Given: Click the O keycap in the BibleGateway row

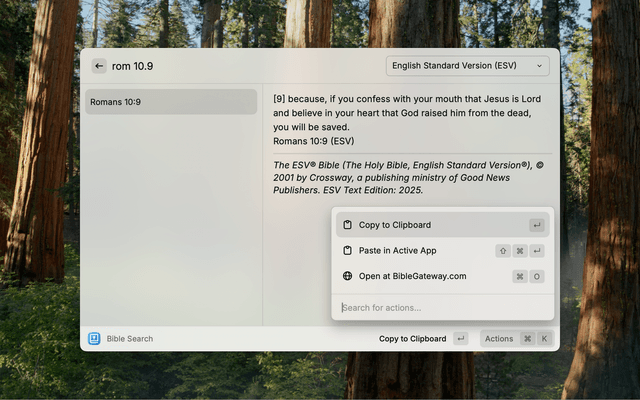Looking at the screenshot, I should [537, 276].
